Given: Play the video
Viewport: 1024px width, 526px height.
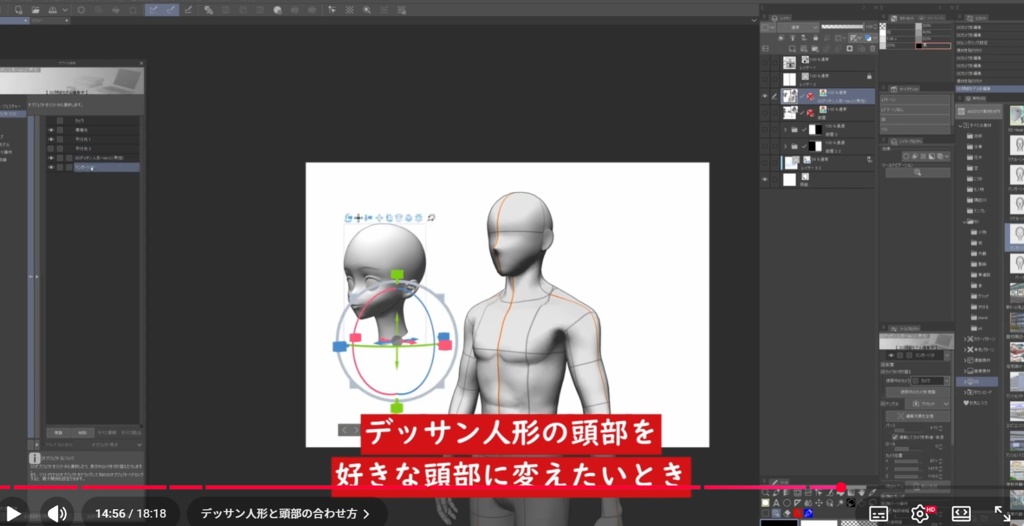Looking at the screenshot, I should (14, 514).
